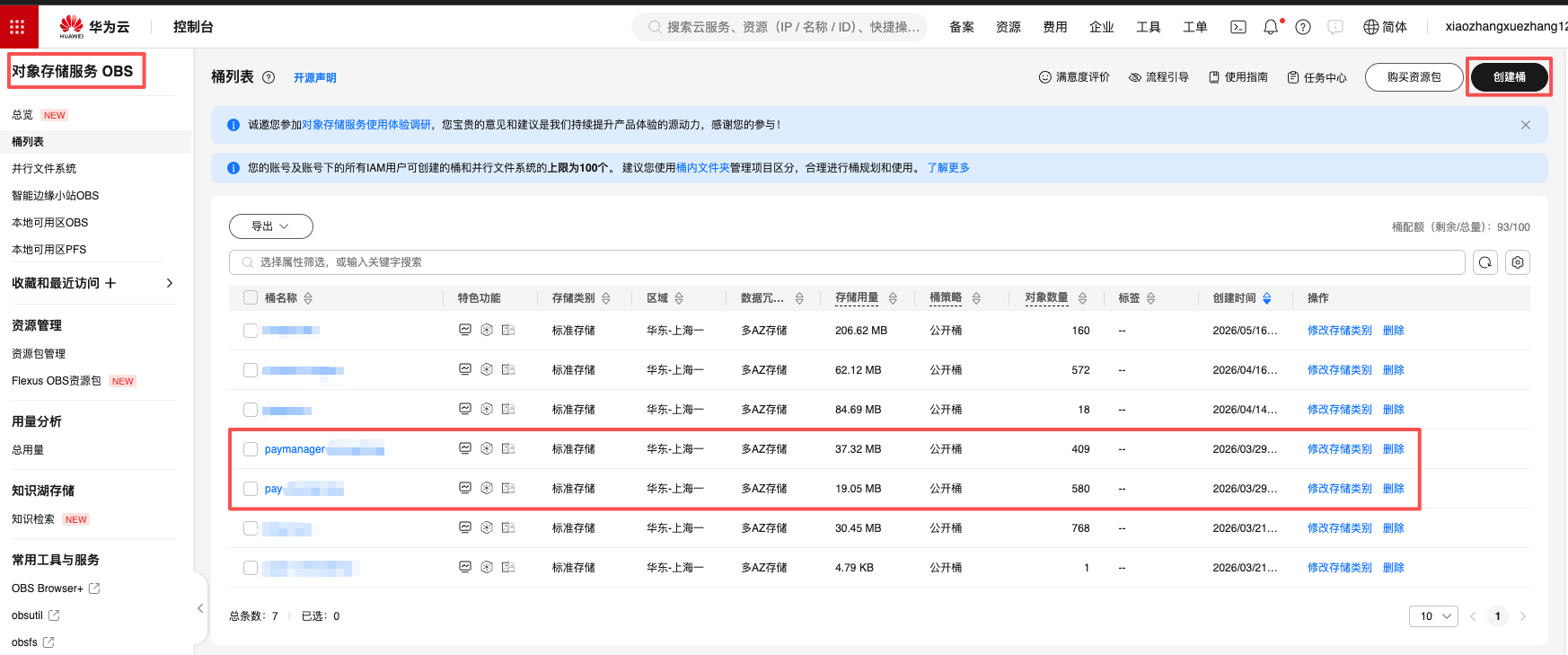Sort by 创建时间 column

pyautogui.click(x=1267, y=298)
